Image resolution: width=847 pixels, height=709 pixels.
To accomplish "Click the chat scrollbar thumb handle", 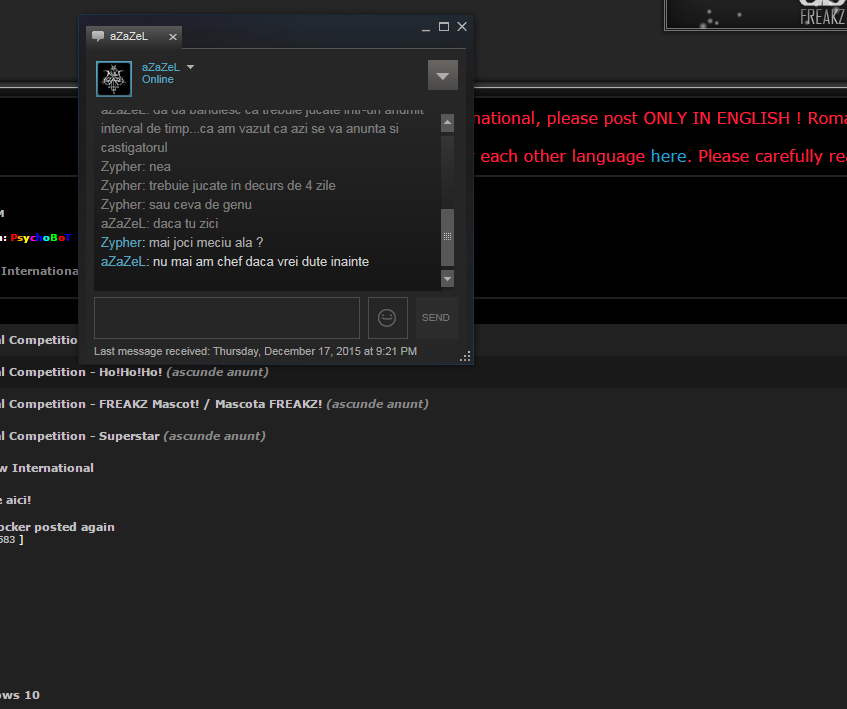I will [x=447, y=237].
